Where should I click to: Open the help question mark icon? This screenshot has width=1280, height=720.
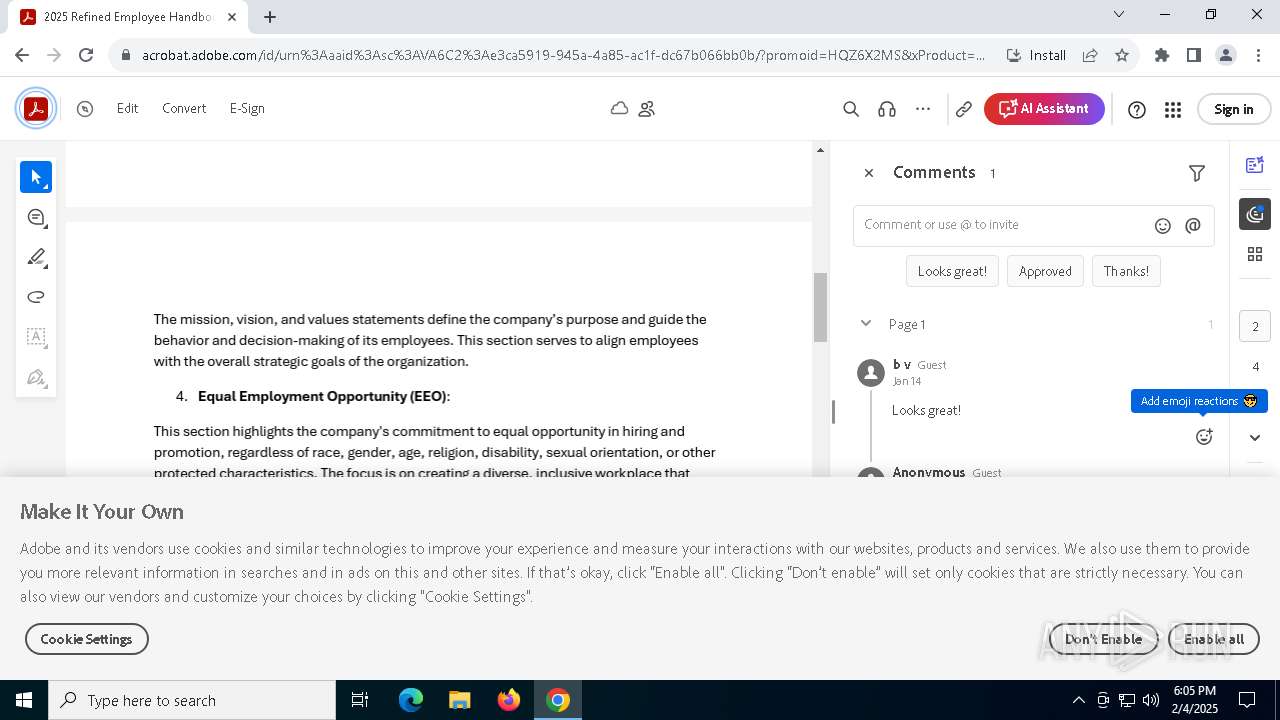tap(1137, 110)
